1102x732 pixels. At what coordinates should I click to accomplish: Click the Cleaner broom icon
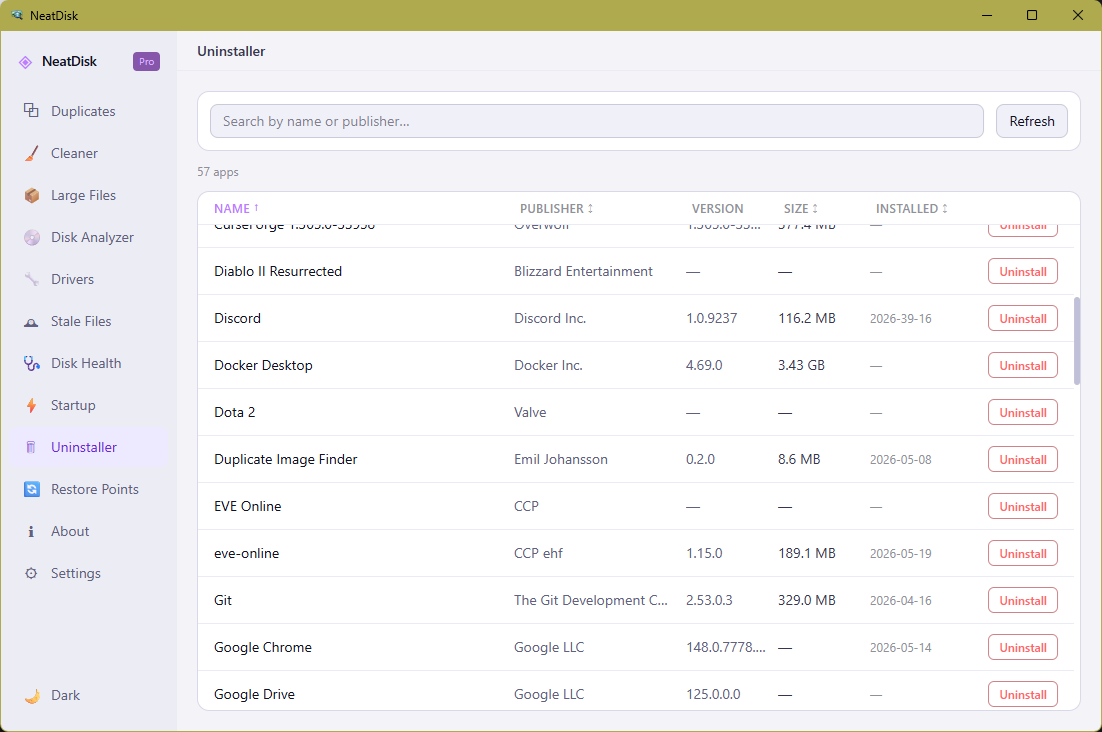point(31,153)
